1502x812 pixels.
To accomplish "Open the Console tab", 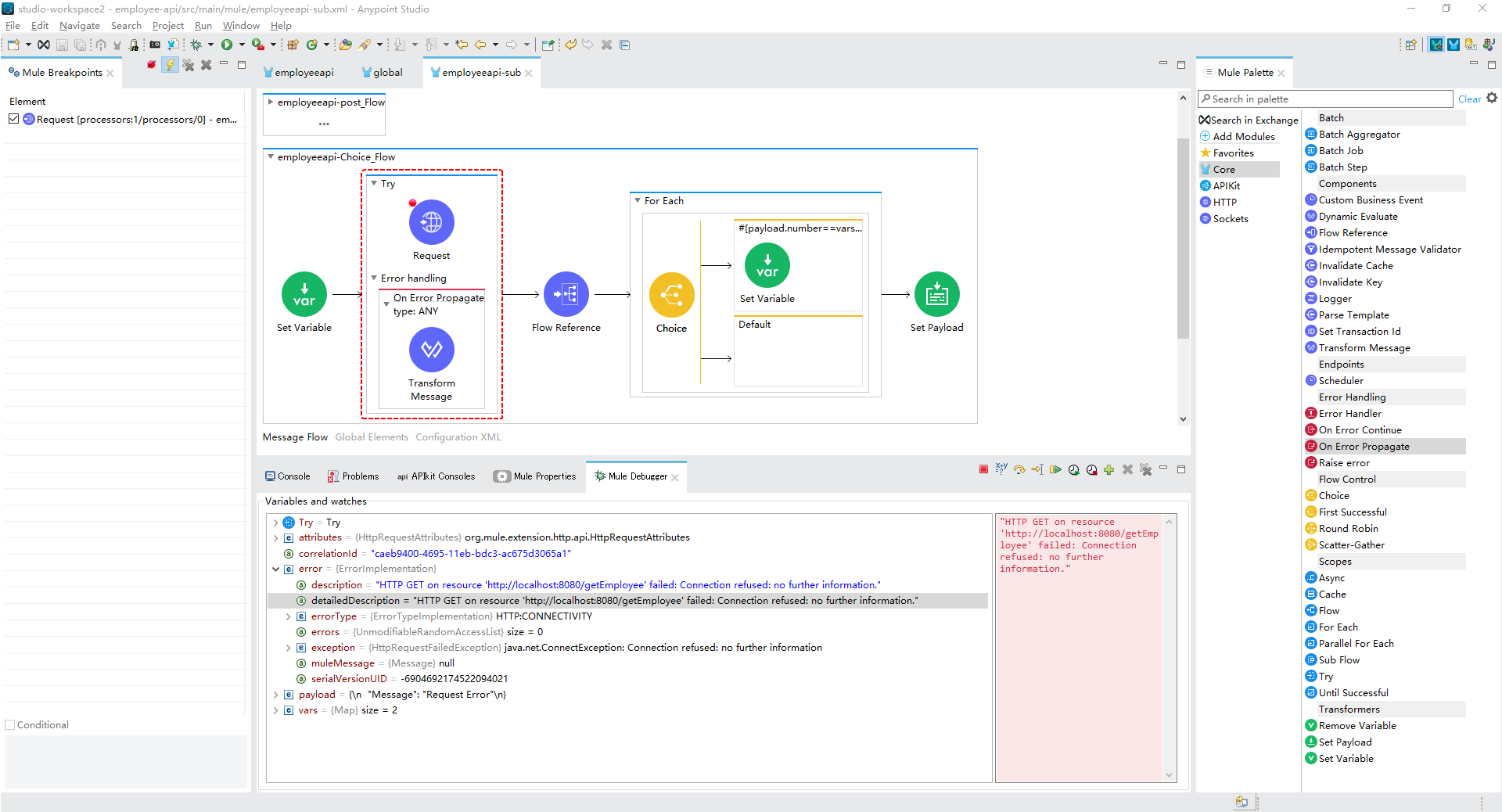I will [x=287, y=476].
